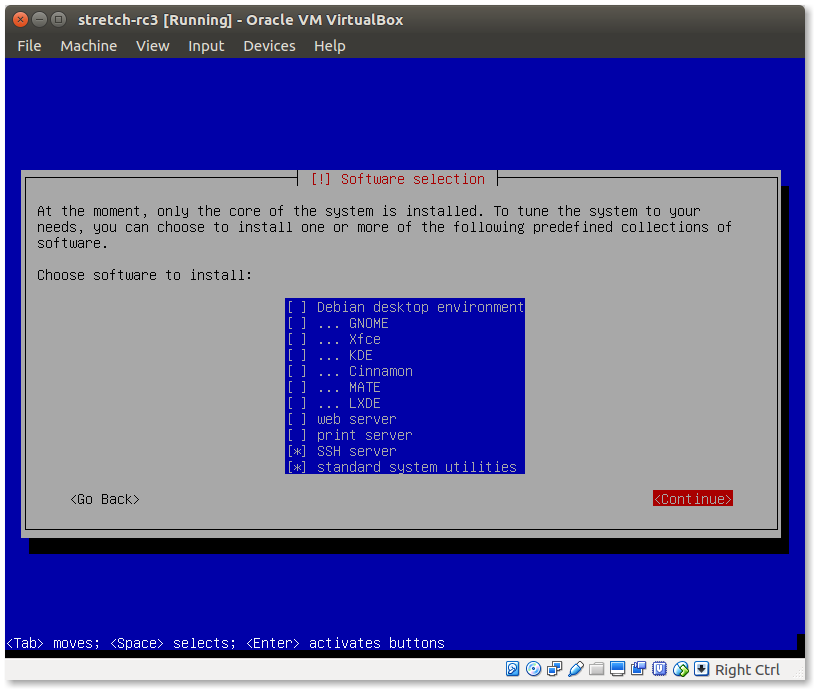Click the Right Ctrl host key label
Screen dimensions: 814x689
[748, 670]
